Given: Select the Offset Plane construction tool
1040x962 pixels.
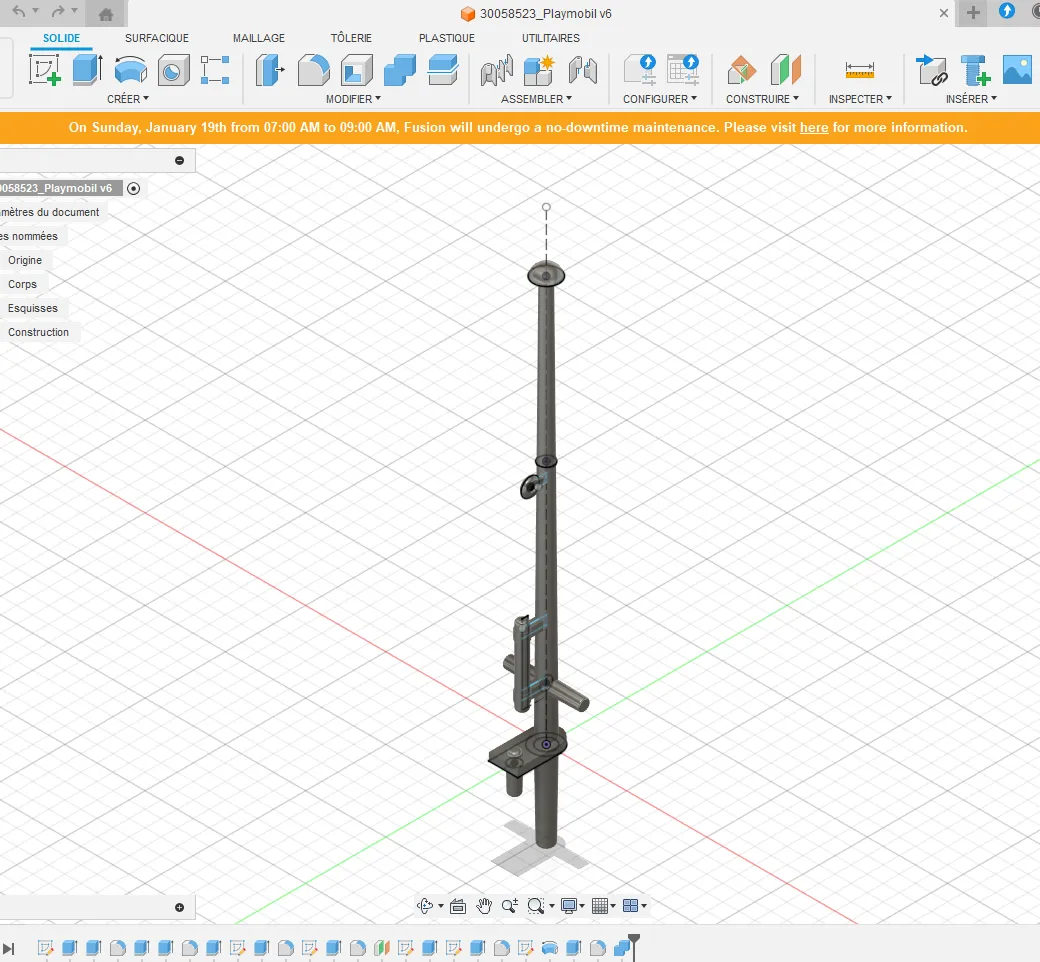Looking at the screenshot, I should click(742, 70).
